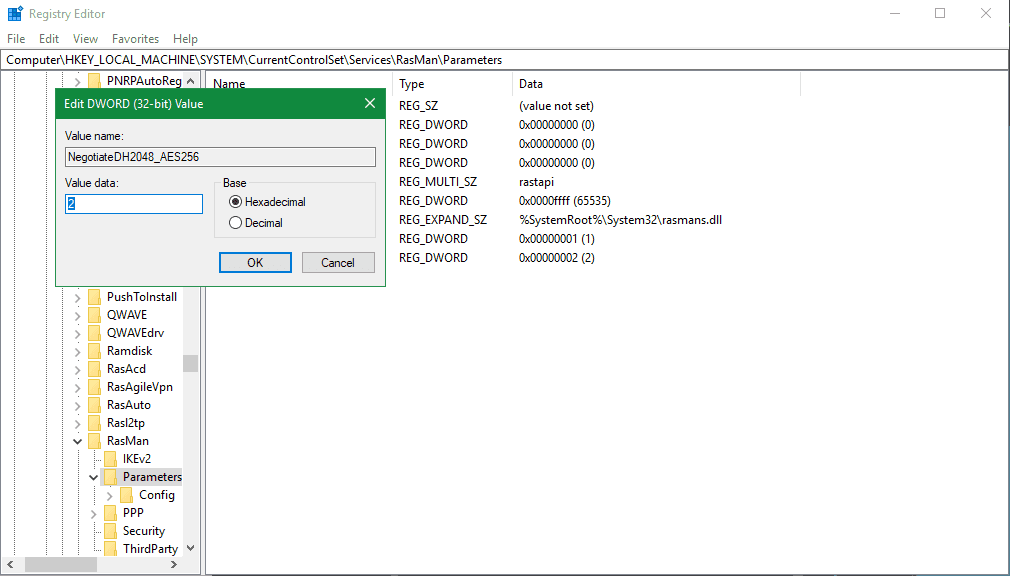Click the Ramdisk folder icon
Viewport: 1010px width, 576px height.
pyautogui.click(x=94, y=351)
